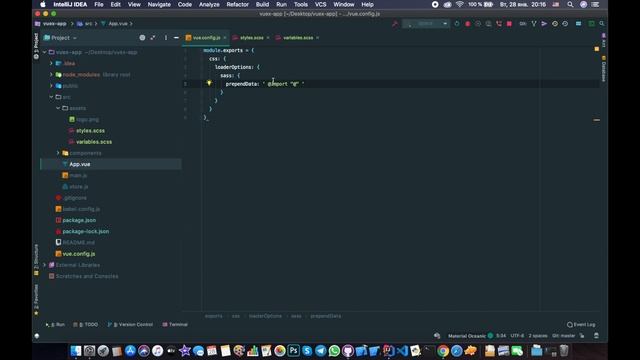
Task: Click the UTF-8 encoding status widget
Action: (517, 336)
